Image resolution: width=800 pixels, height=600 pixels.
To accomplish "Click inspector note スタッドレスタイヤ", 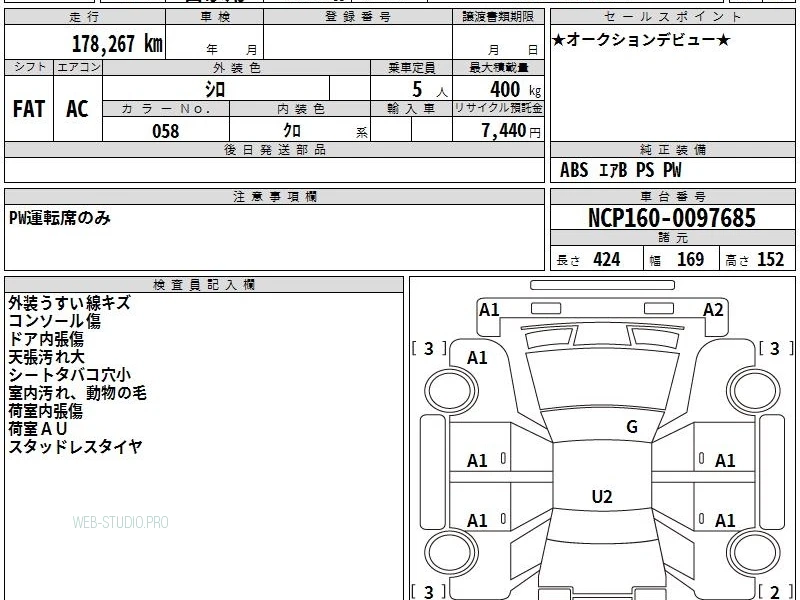I will pyautogui.click(x=76, y=447).
